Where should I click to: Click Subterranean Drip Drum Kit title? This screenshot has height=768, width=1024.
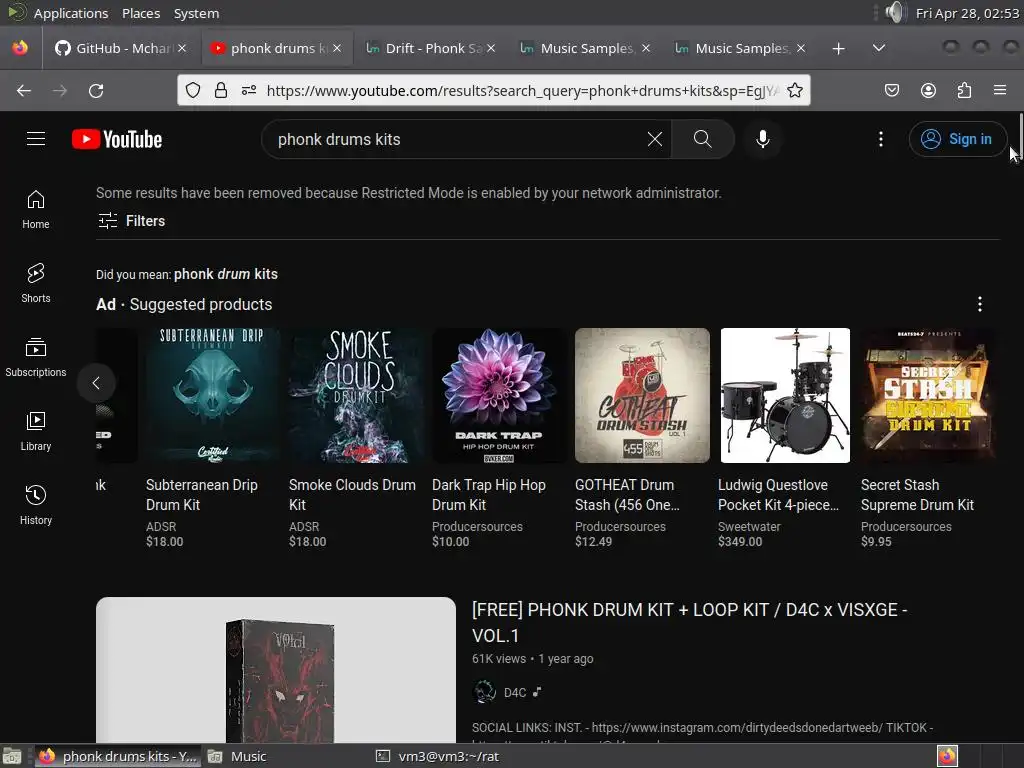click(202, 495)
